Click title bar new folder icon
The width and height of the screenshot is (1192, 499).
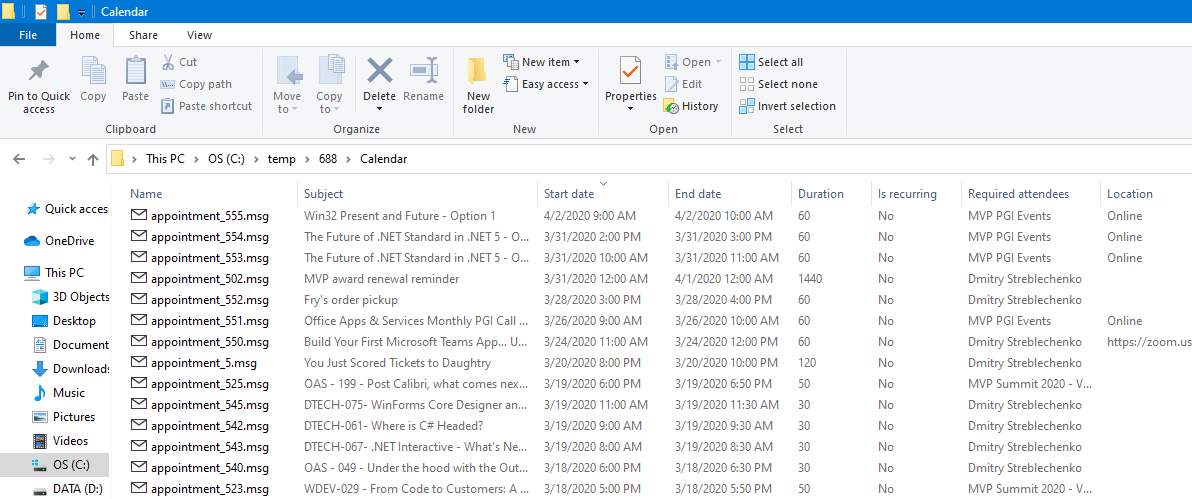(x=63, y=11)
